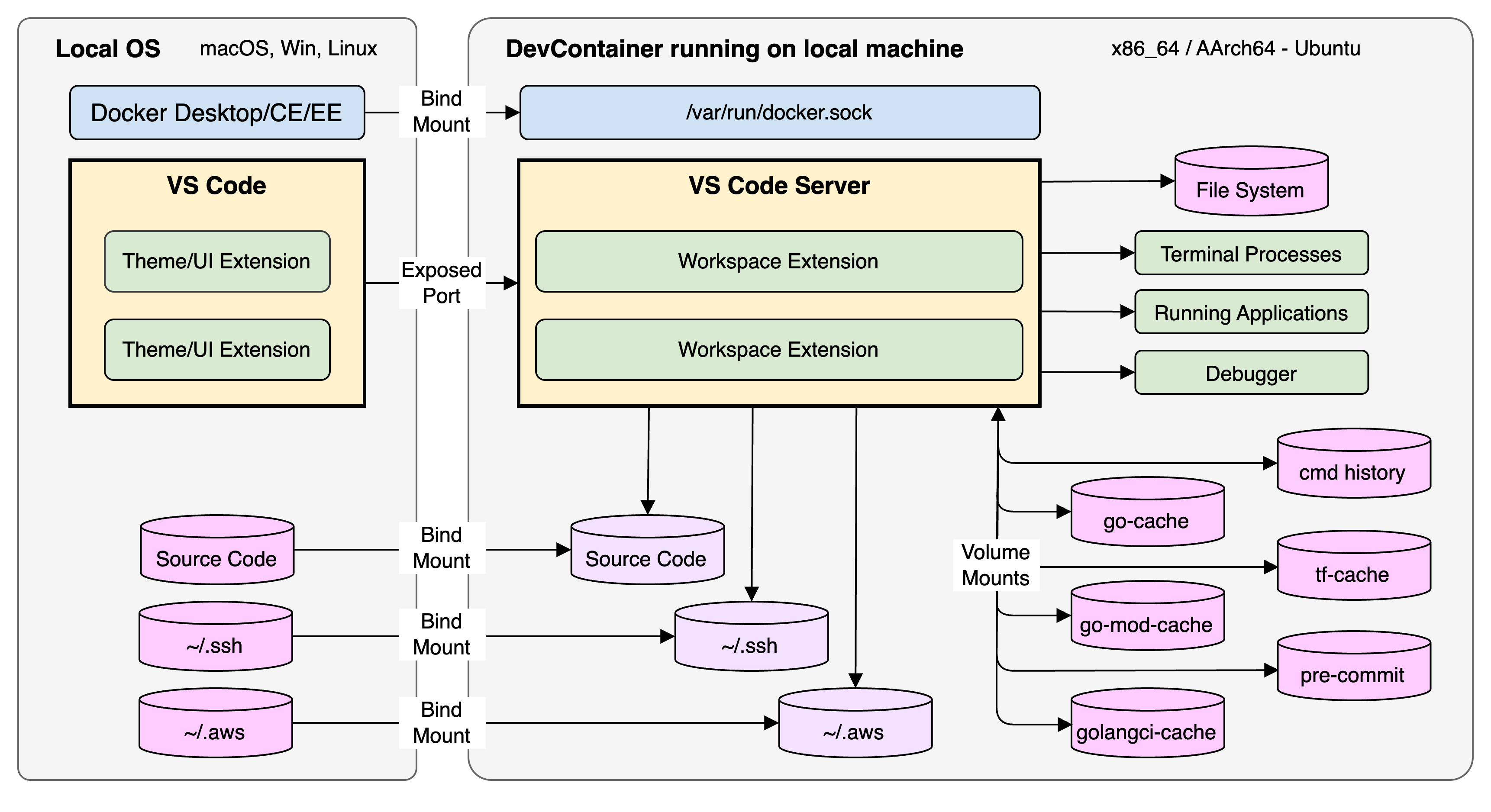The width and height of the screenshot is (1491, 812).
Task: Click the golangci-cache volume cylinder
Action: [1148, 723]
